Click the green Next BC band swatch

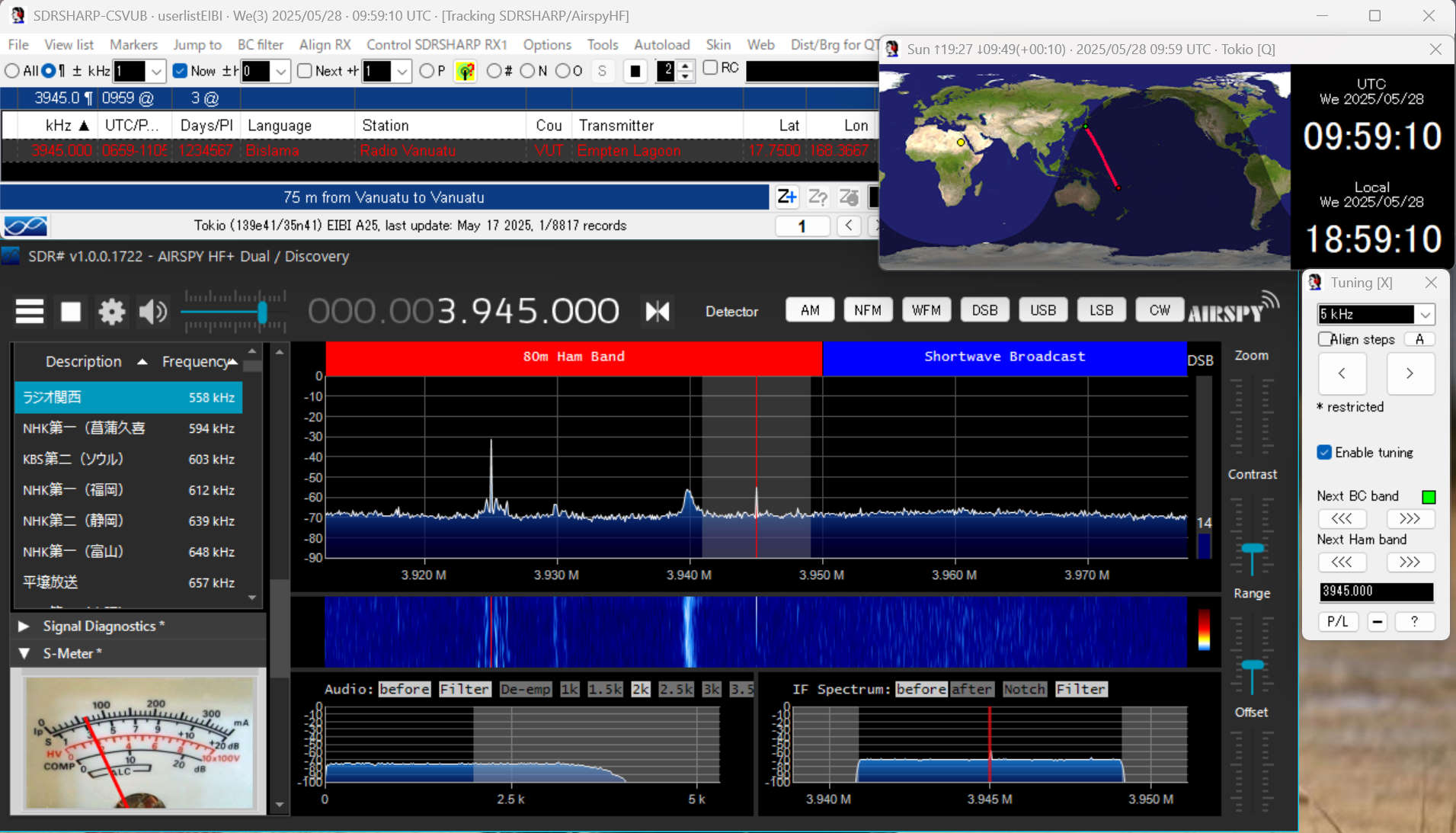tap(1429, 497)
